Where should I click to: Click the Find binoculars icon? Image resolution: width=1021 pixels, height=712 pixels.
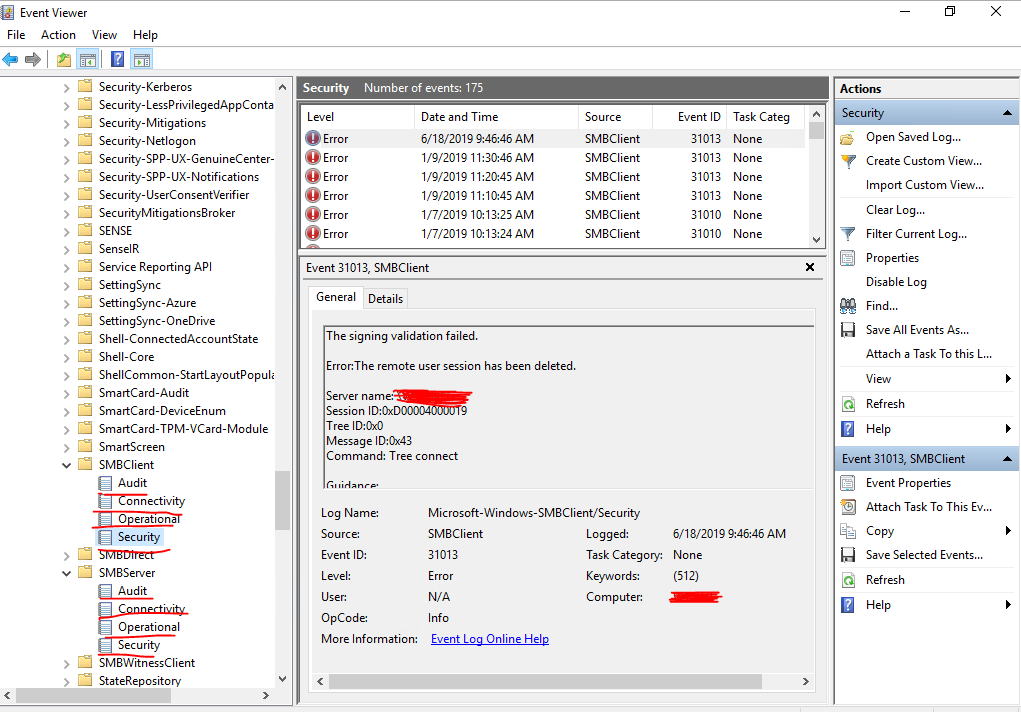[848, 306]
